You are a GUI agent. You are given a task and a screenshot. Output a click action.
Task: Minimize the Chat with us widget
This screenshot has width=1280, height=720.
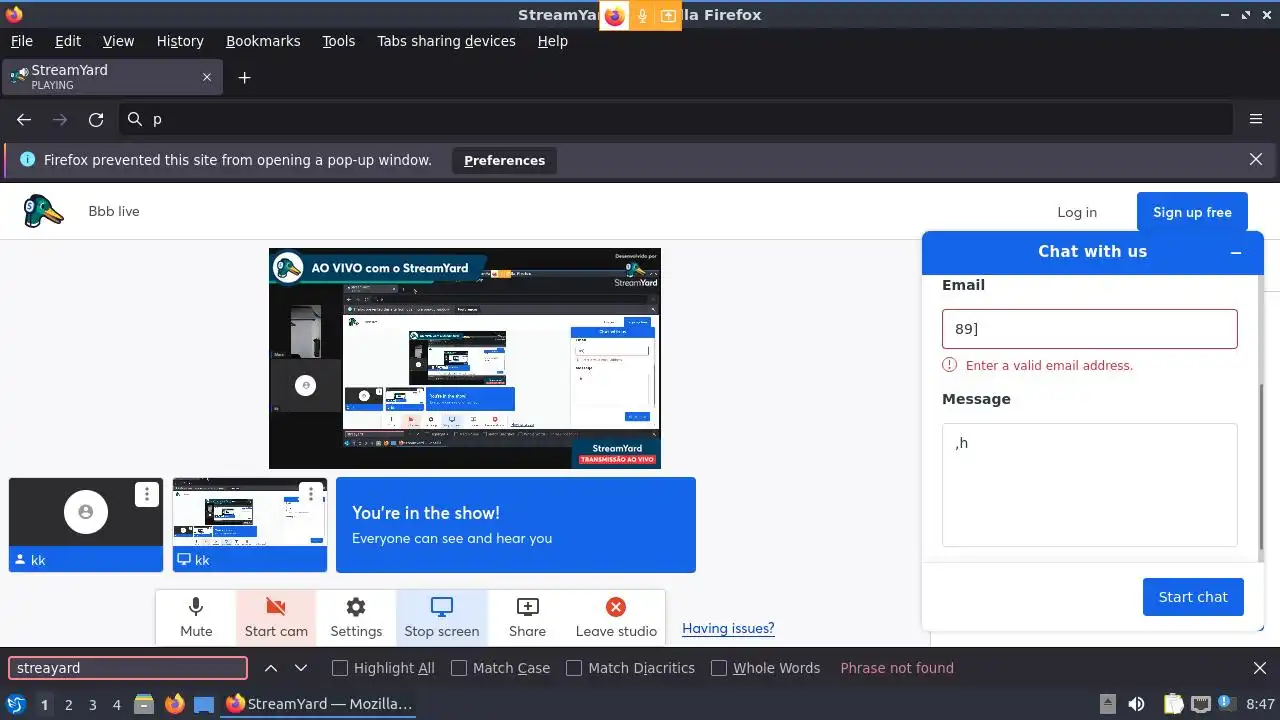1236,252
